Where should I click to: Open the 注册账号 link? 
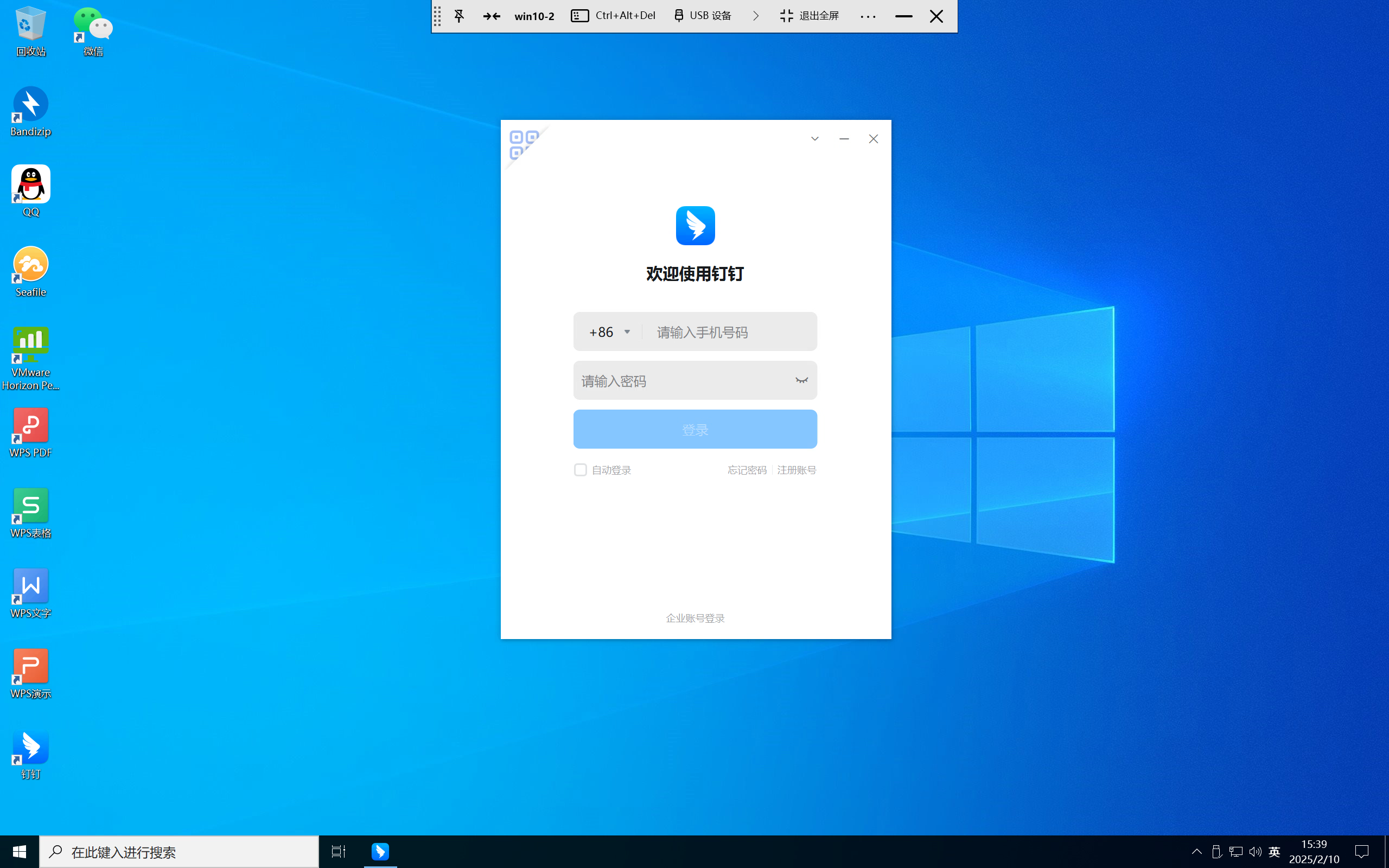click(796, 470)
